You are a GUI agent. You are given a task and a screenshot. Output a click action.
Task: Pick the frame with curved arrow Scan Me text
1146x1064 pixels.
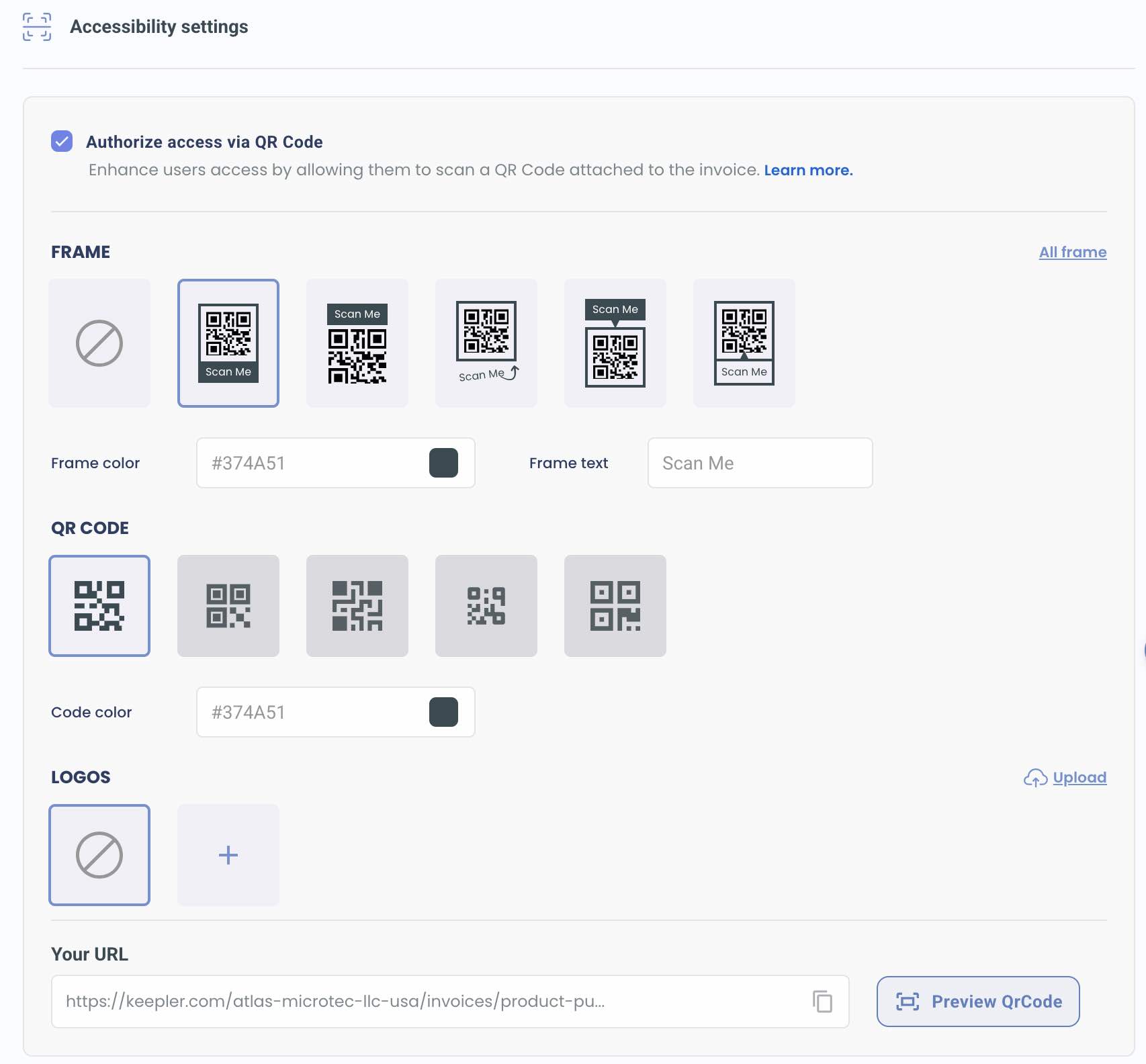tap(486, 343)
